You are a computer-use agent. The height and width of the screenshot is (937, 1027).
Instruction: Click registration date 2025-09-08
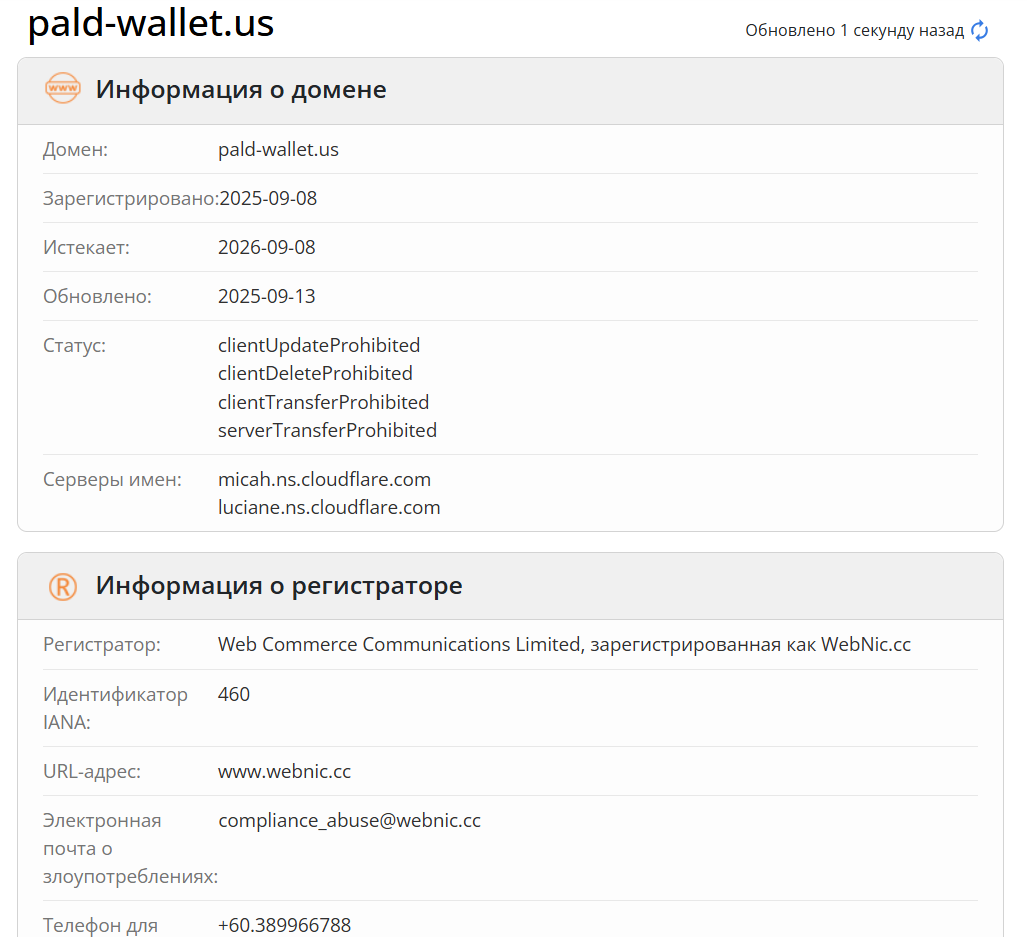[268, 198]
